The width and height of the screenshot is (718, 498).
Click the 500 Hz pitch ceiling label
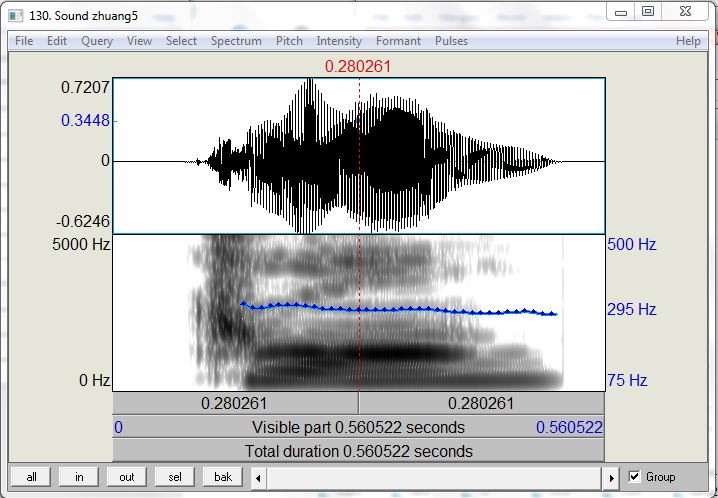pyautogui.click(x=631, y=244)
